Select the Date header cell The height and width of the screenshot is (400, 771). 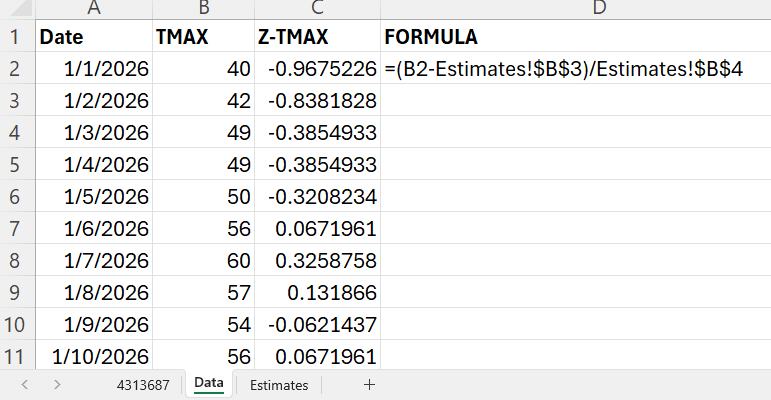coord(94,37)
